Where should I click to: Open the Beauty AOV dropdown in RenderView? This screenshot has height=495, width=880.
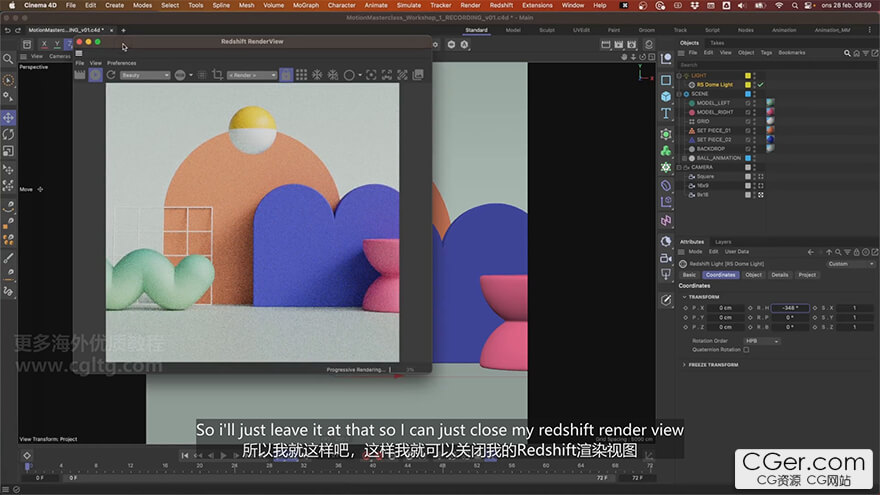click(145, 75)
